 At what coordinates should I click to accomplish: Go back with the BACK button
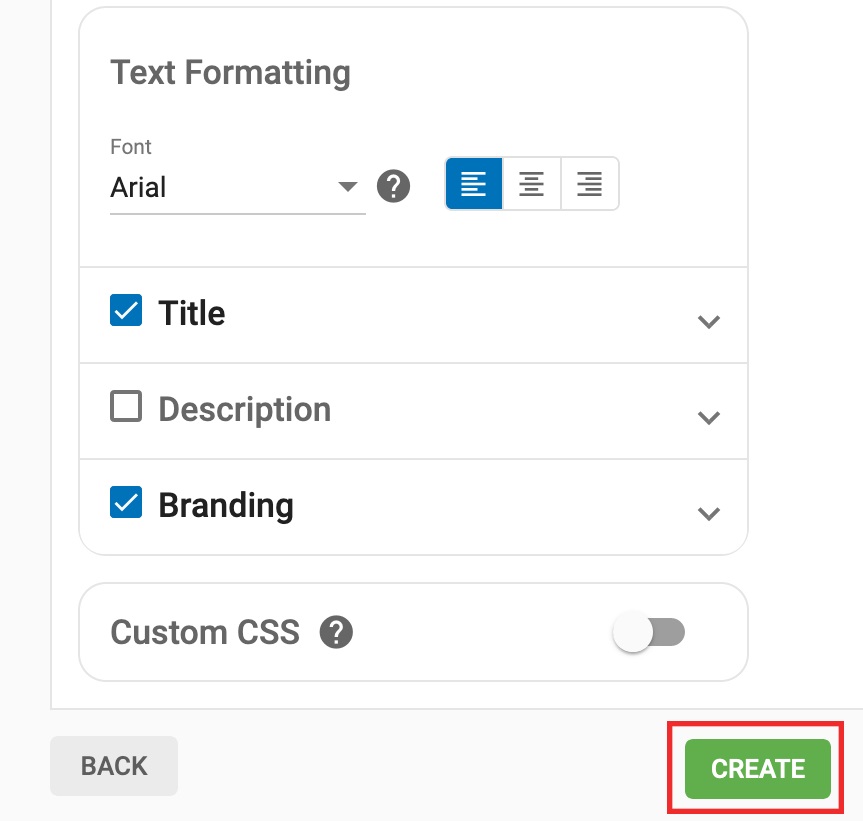click(114, 765)
